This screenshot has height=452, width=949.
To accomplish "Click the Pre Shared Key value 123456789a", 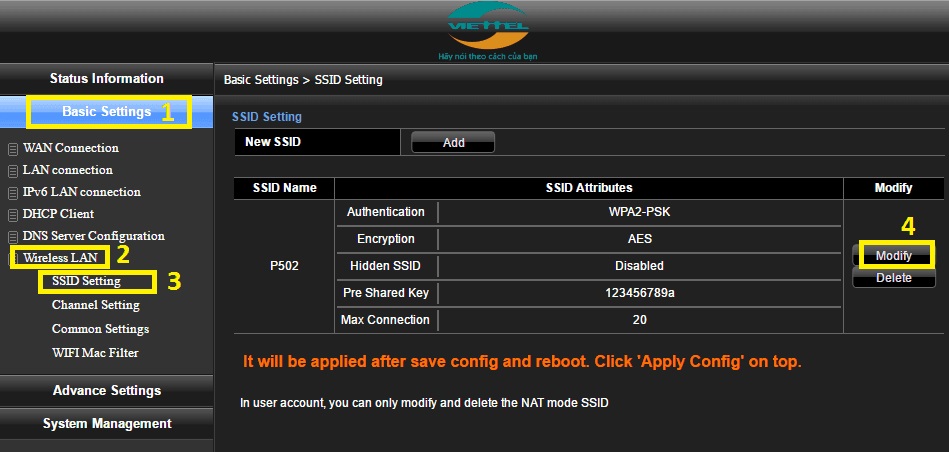I will click(x=639, y=293).
